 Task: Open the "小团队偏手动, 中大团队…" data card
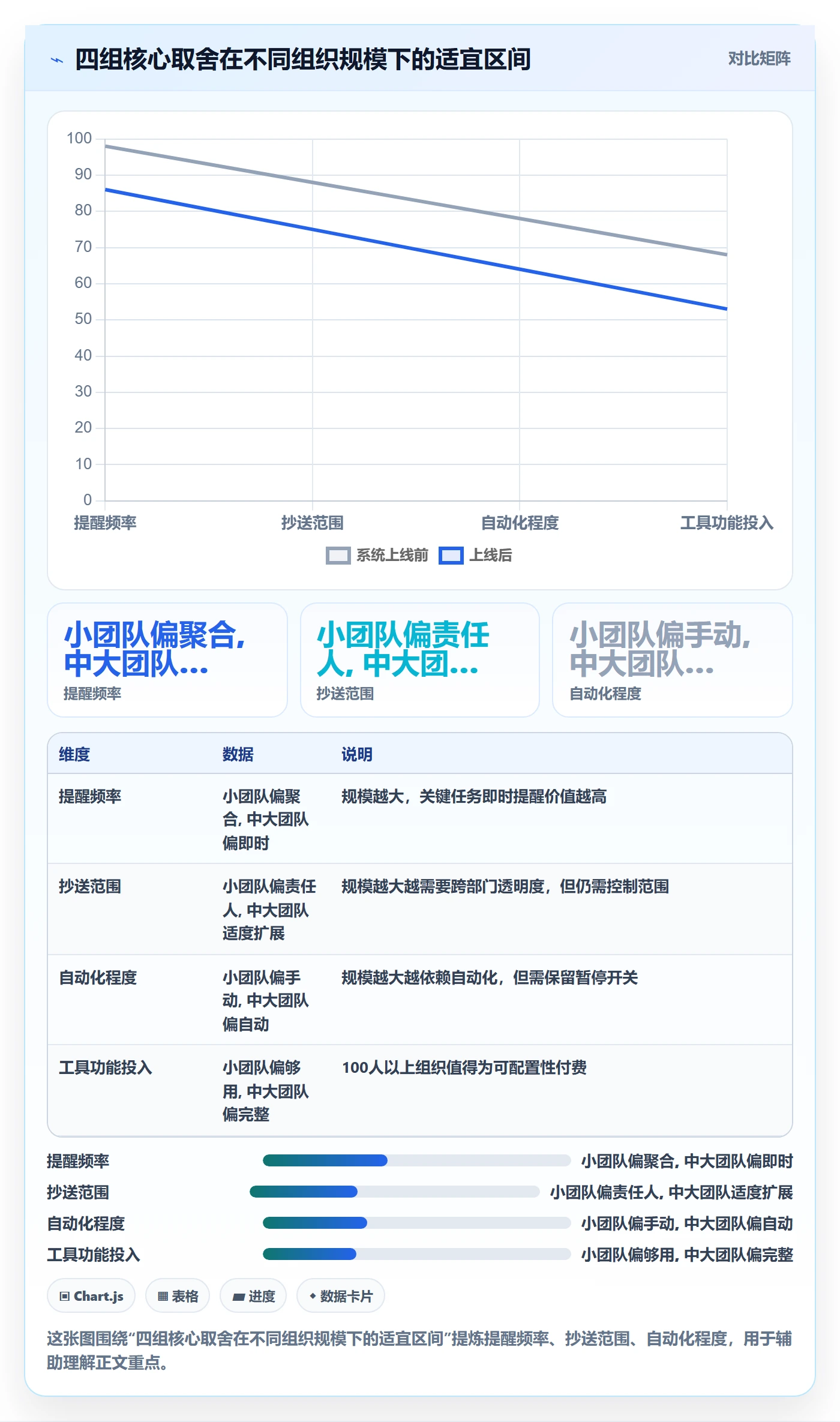pyautogui.click(x=673, y=660)
